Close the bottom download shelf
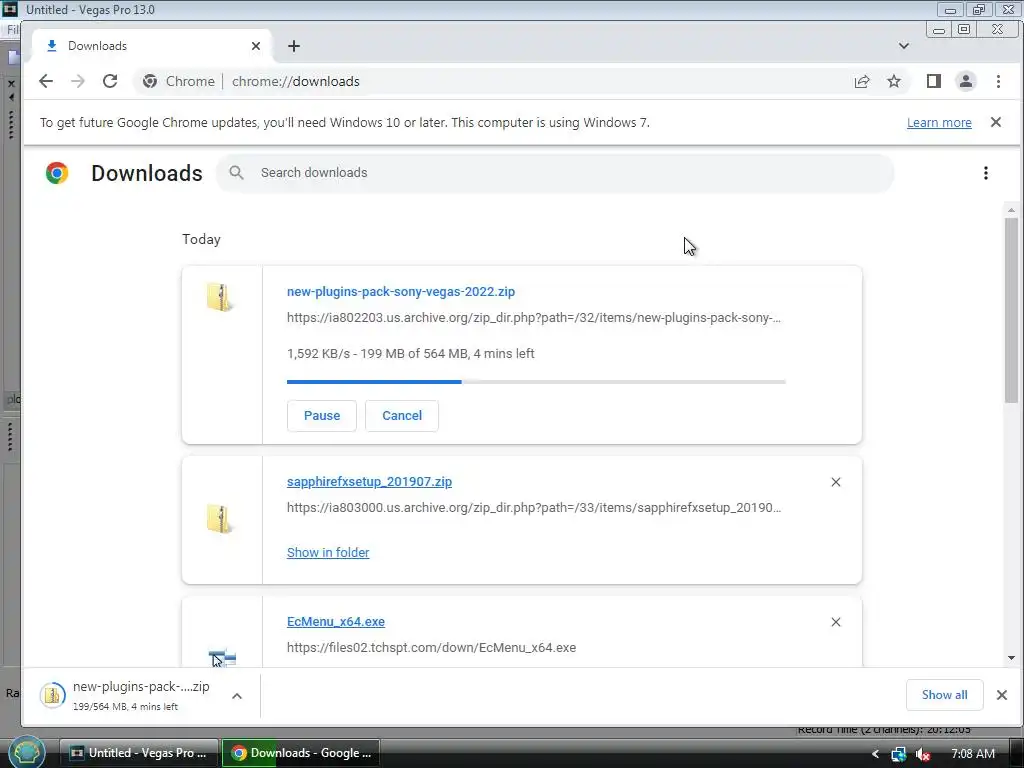 click(x=1002, y=695)
